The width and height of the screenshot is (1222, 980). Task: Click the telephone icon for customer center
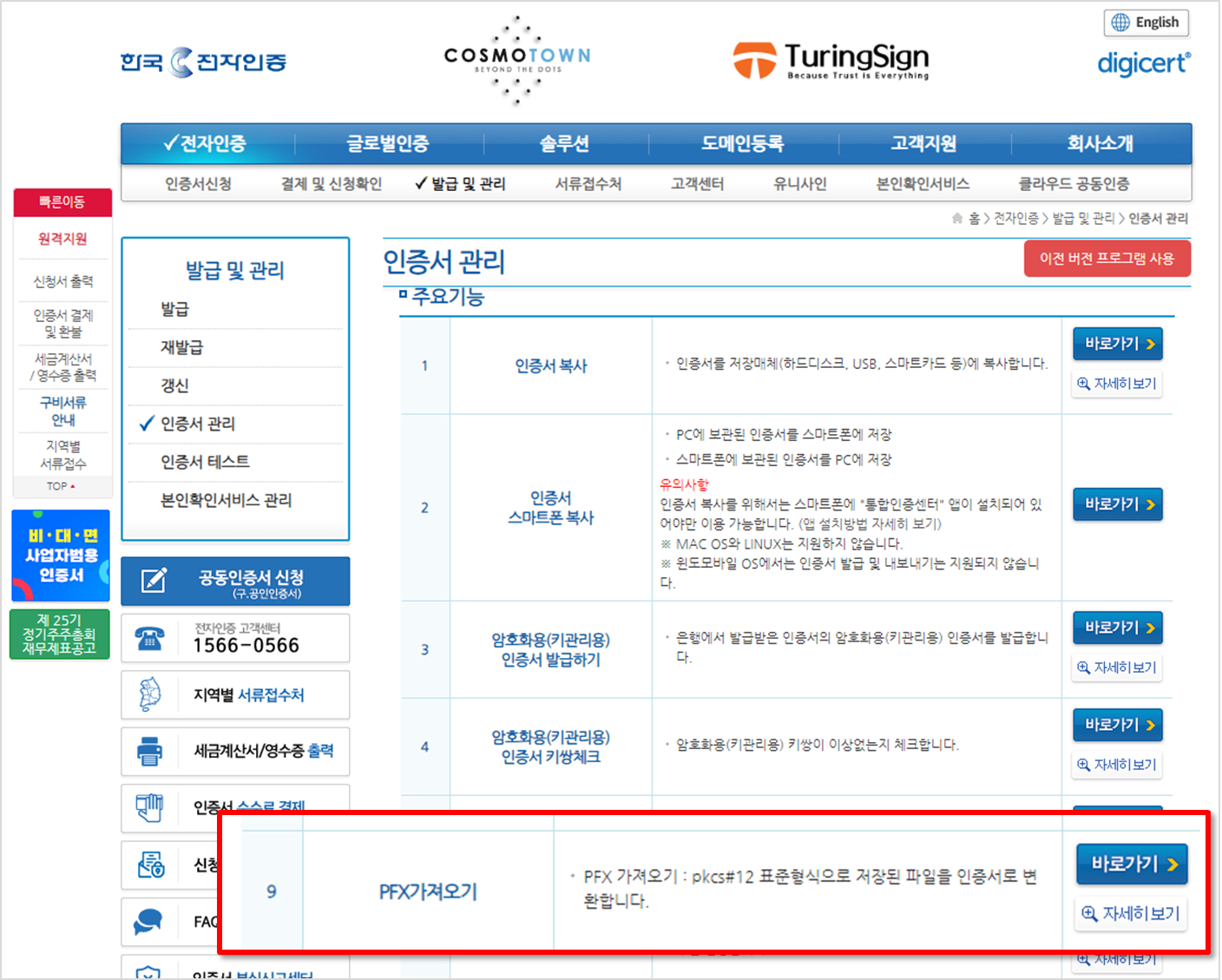(x=149, y=639)
